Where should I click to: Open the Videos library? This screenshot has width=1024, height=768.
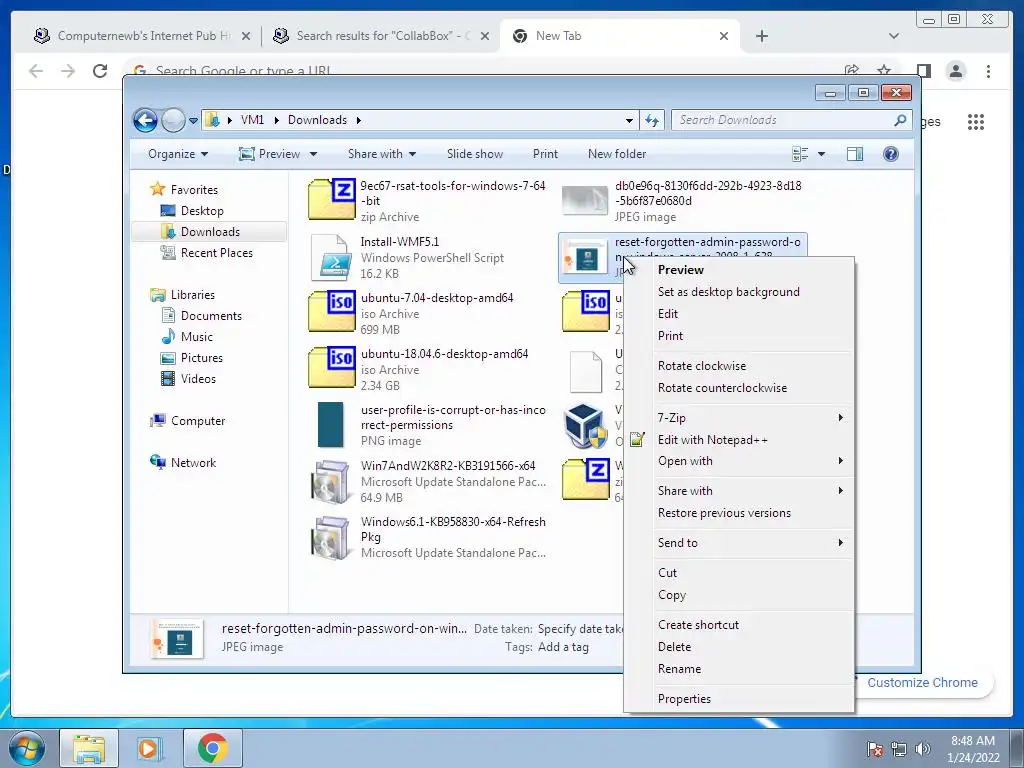click(198, 379)
